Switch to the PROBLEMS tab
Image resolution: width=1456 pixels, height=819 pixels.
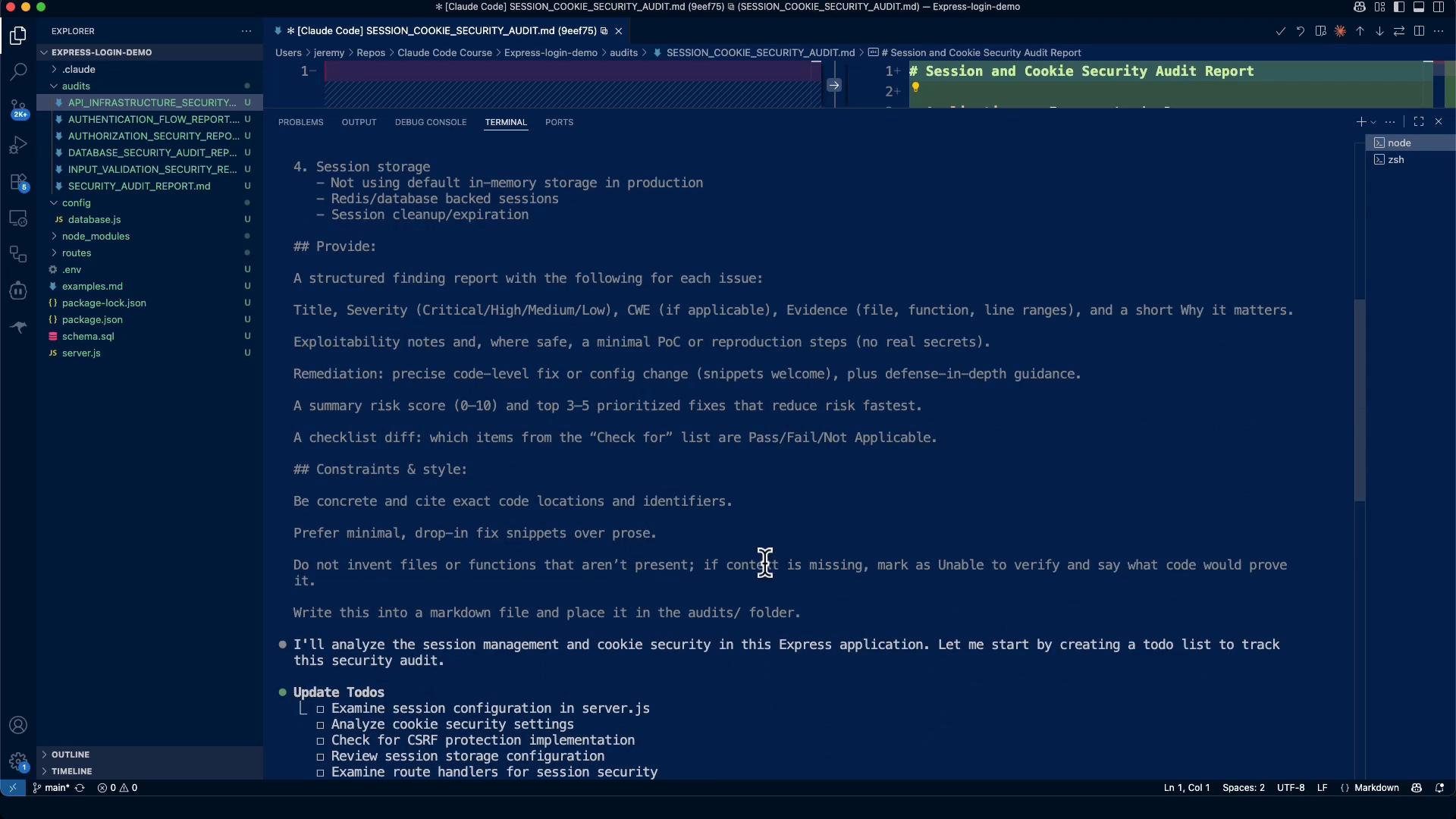pyautogui.click(x=300, y=122)
